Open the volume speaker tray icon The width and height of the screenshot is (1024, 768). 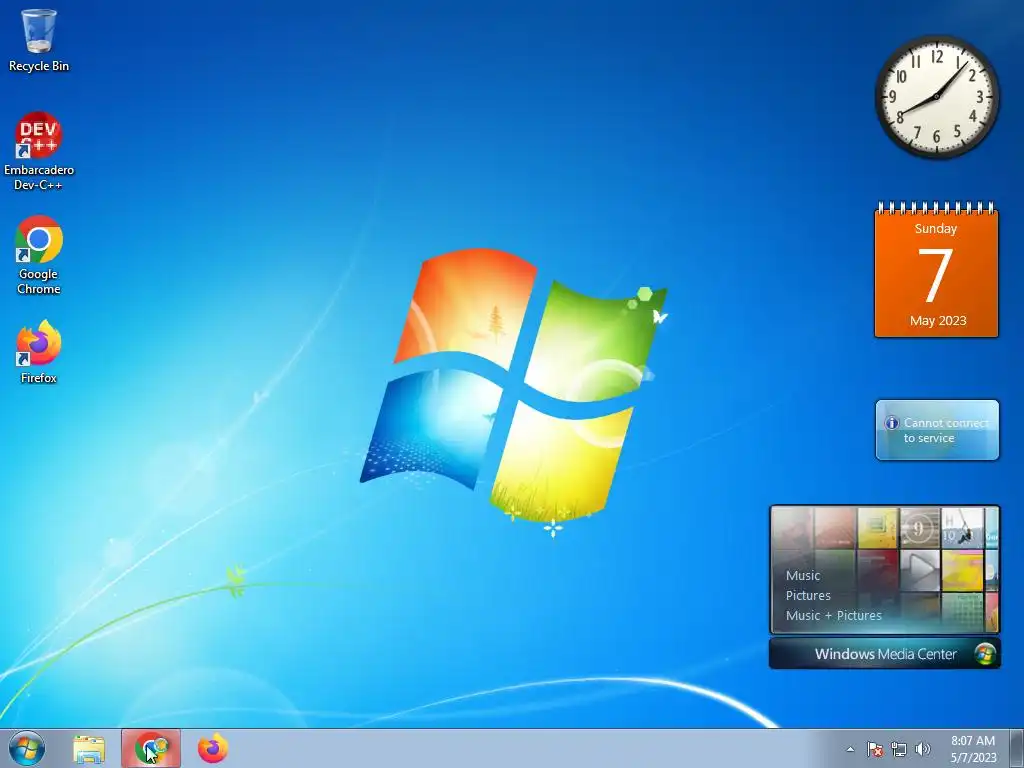tap(923, 749)
